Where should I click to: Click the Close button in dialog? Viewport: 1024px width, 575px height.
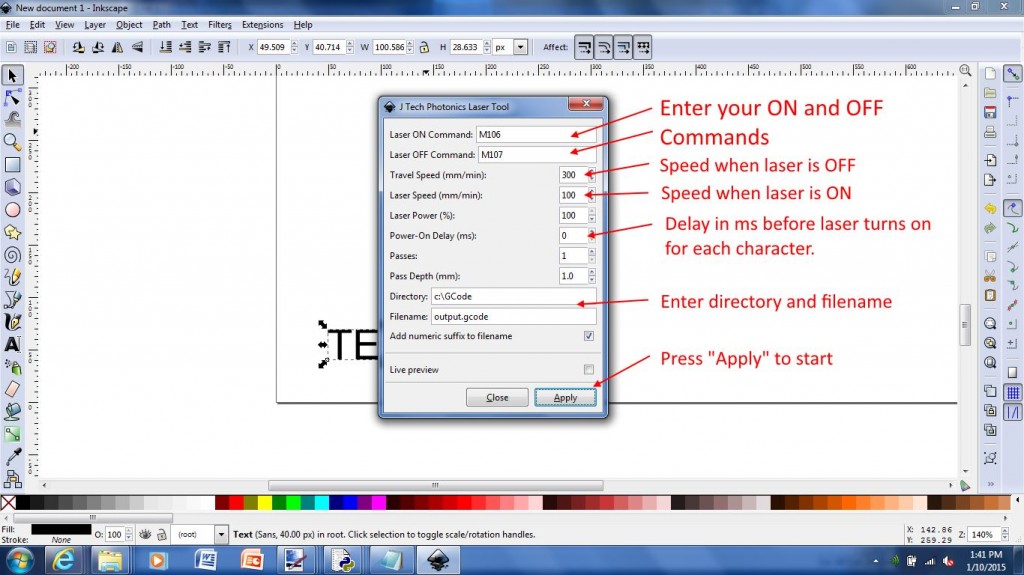[x=497, y=397]
